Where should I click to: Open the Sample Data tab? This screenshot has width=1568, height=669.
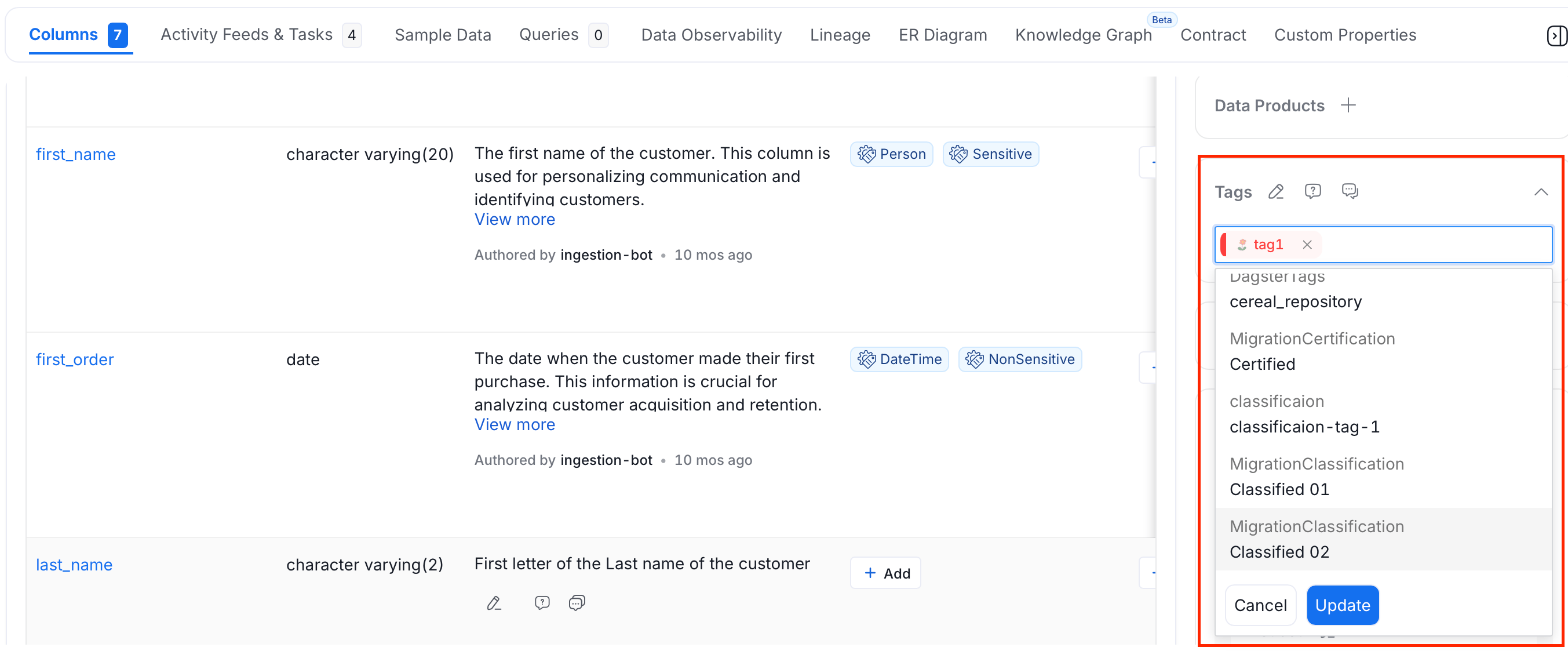click(443, 35)
